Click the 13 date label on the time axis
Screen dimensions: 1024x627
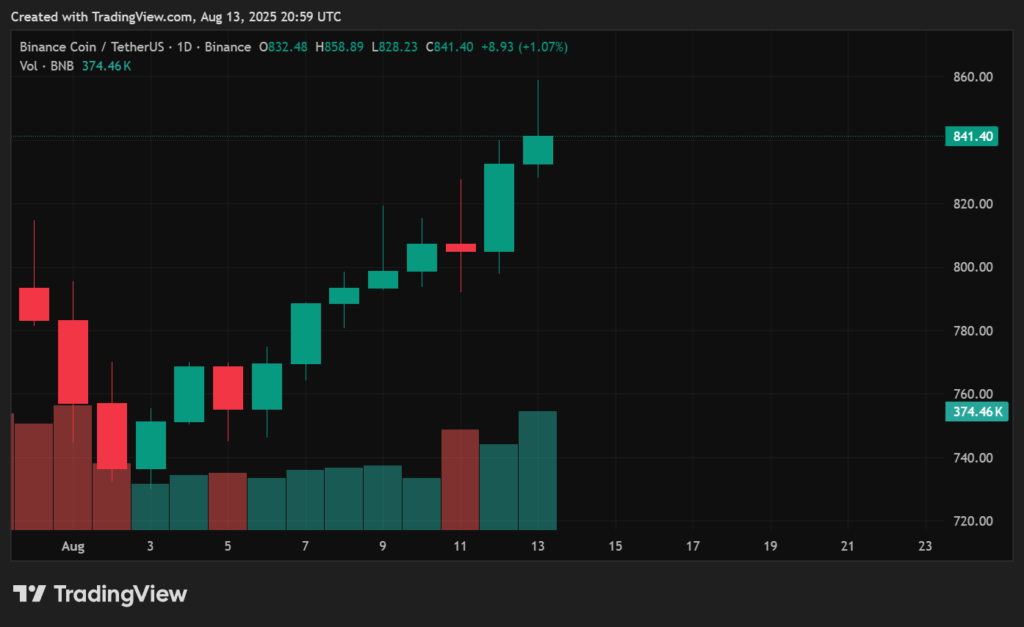(537, 546)
